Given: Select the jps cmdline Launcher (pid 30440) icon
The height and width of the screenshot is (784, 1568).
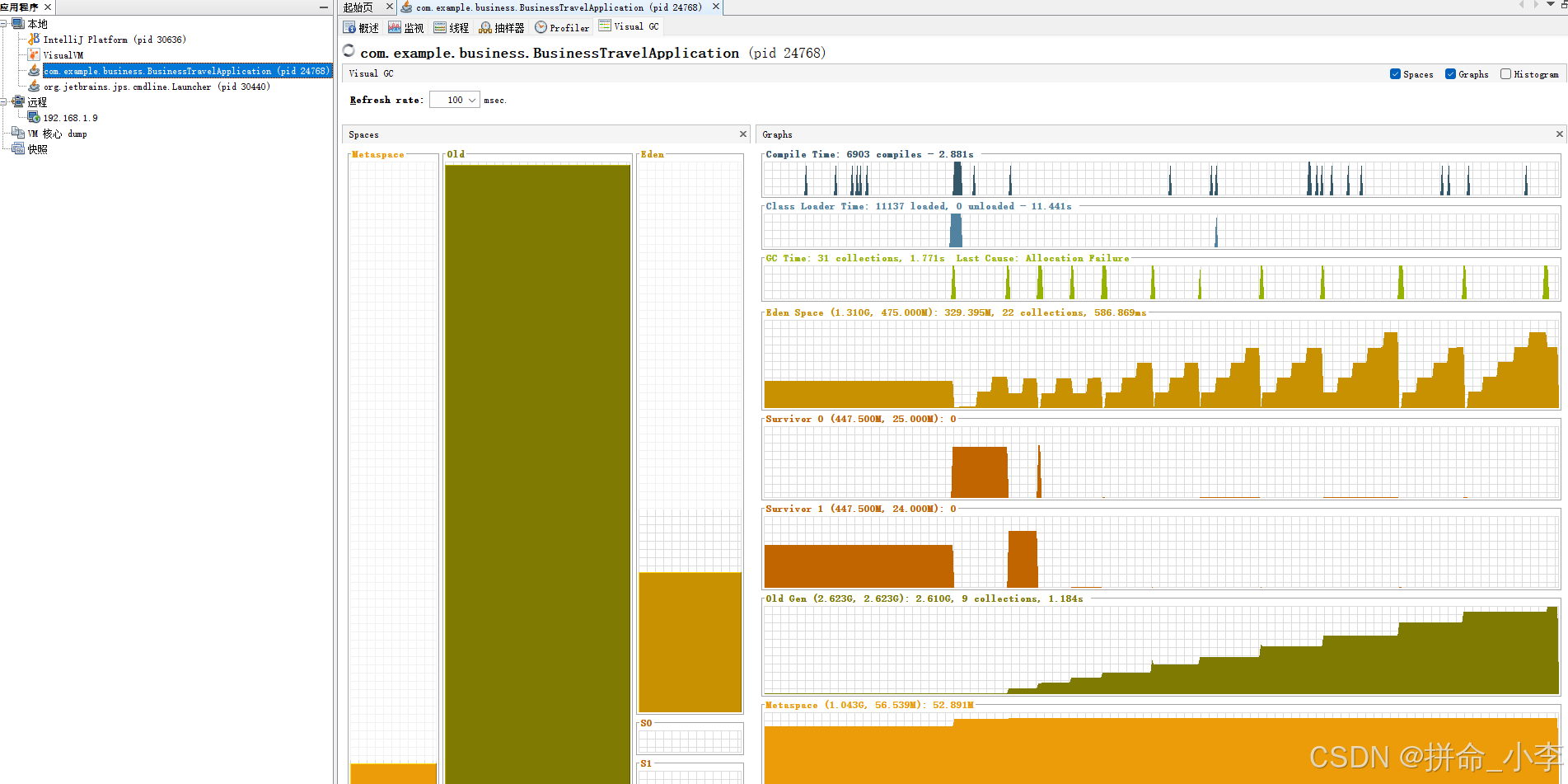Looking at the screenshot, I should pos(34,86).
